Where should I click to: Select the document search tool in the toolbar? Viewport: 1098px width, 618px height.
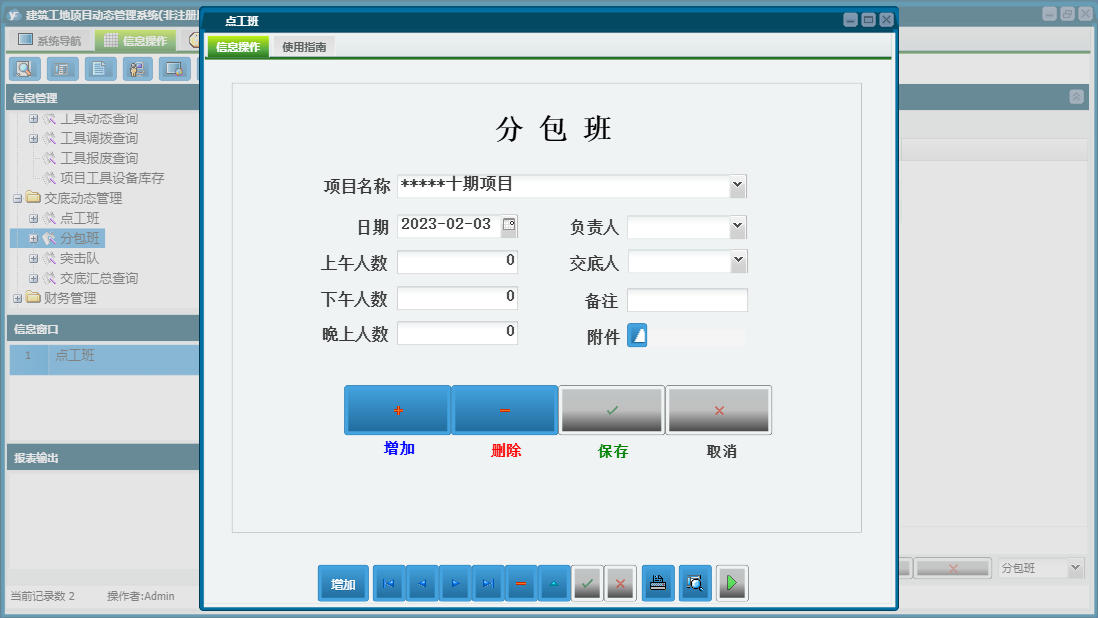(x=25, y=68)
